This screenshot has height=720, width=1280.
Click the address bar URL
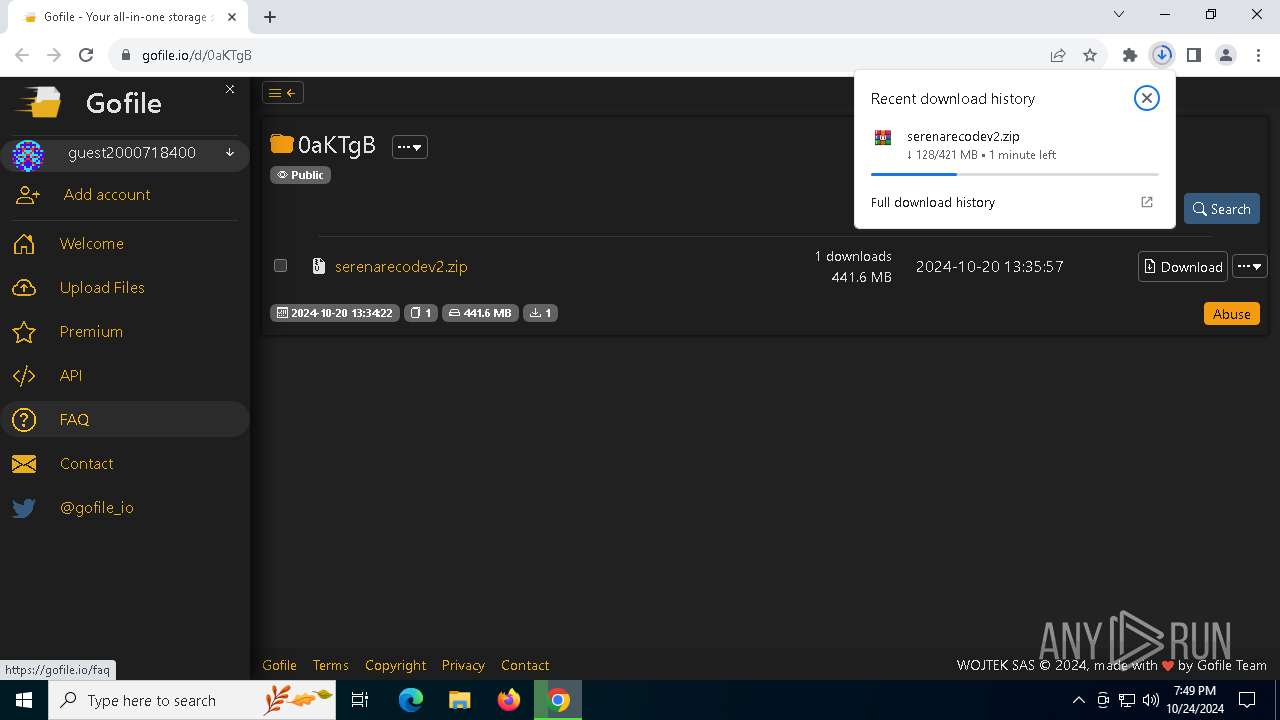point(197,55)
